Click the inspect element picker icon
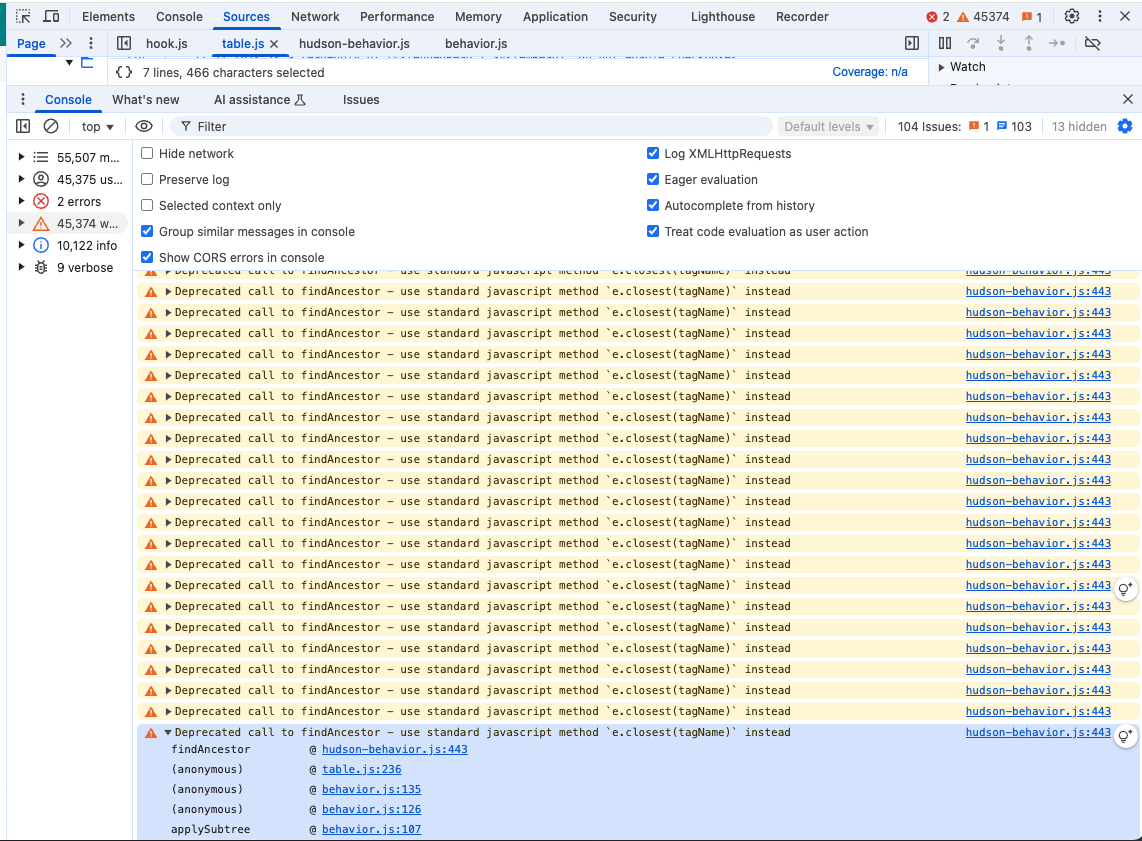 tap(23, 17)
